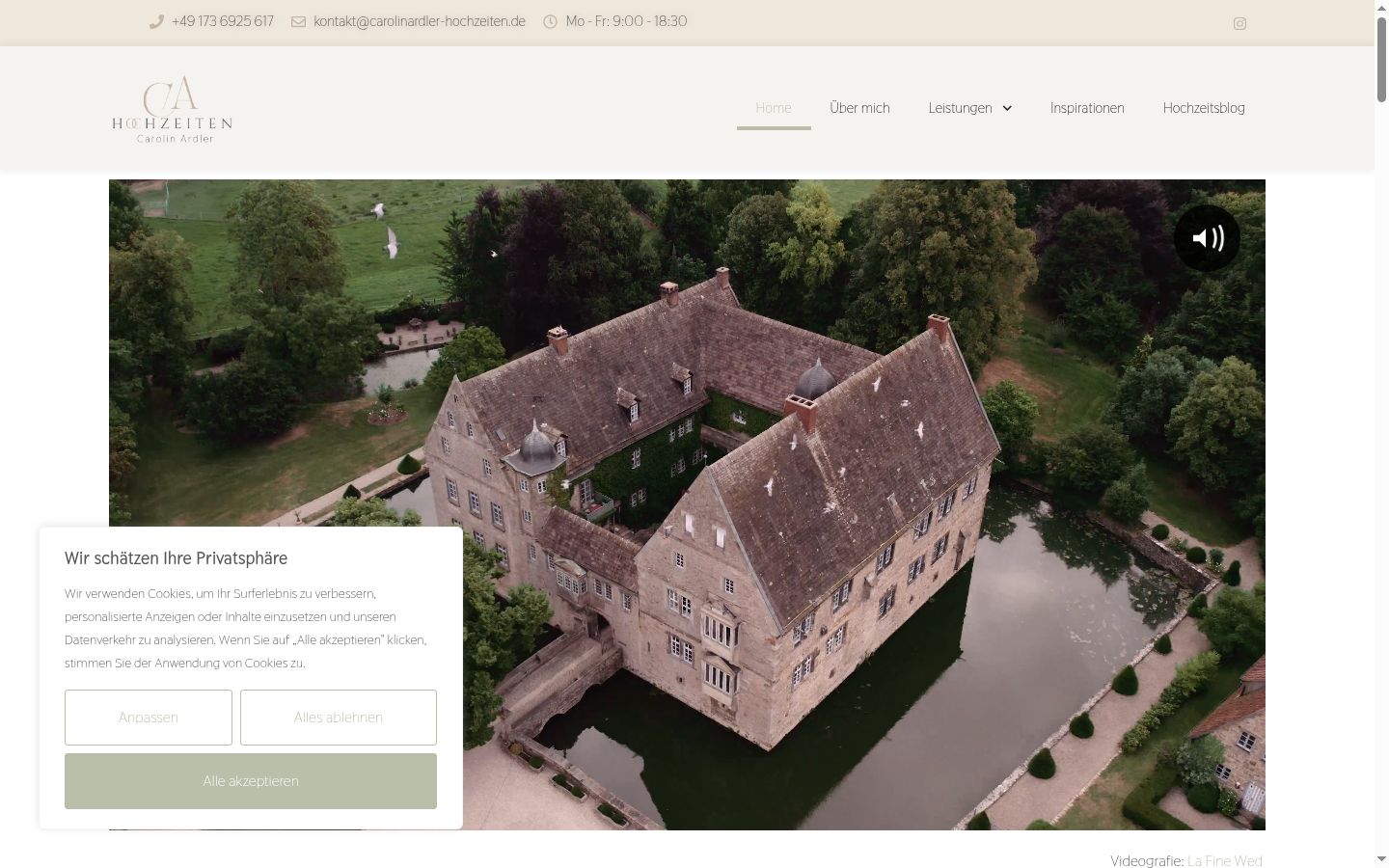Screen dimensions: 1389x868
Task: Open the Inspirationen page
Action: 1087,108
